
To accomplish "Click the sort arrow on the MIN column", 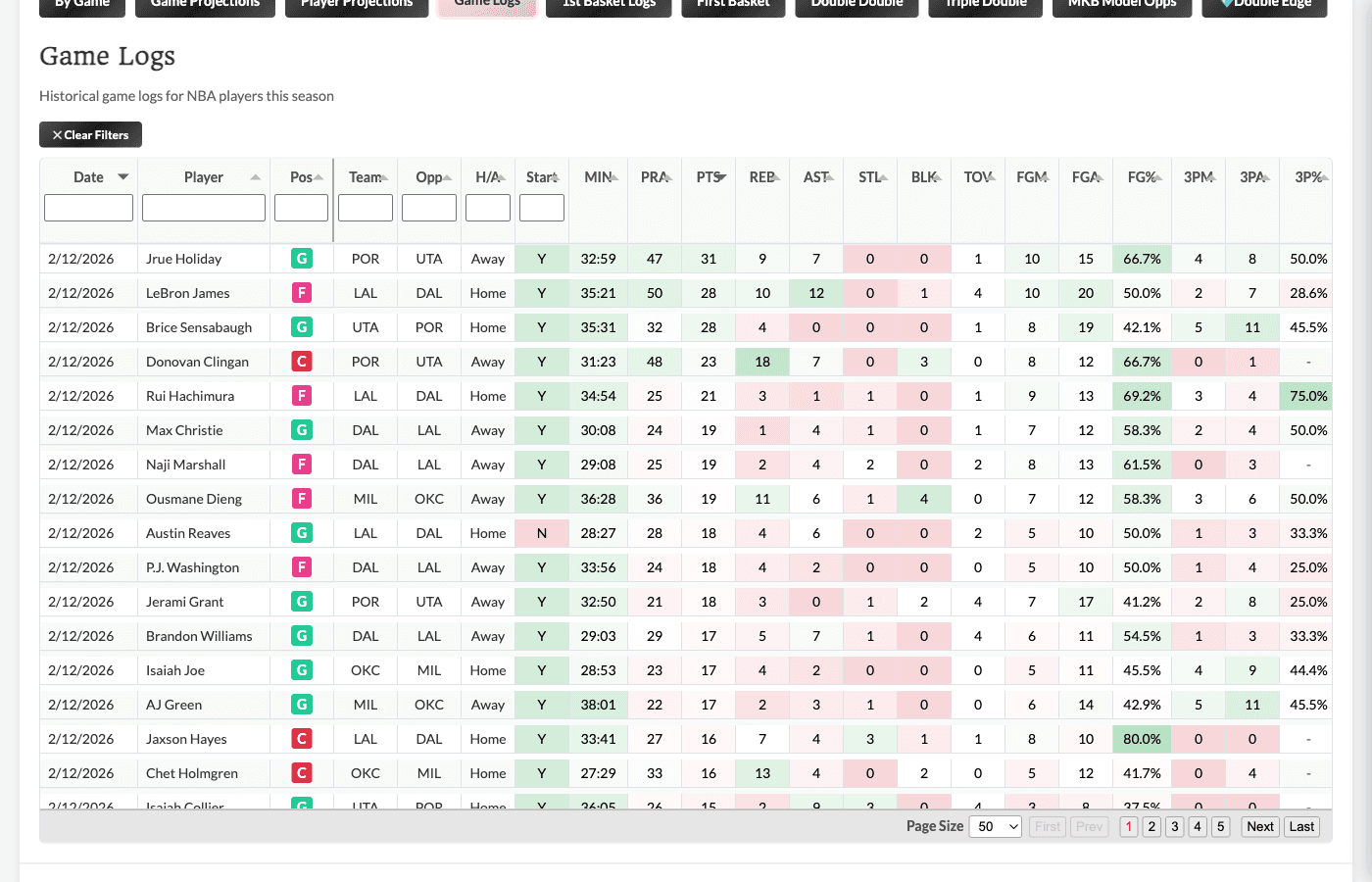I will click(x=615, y=176).
